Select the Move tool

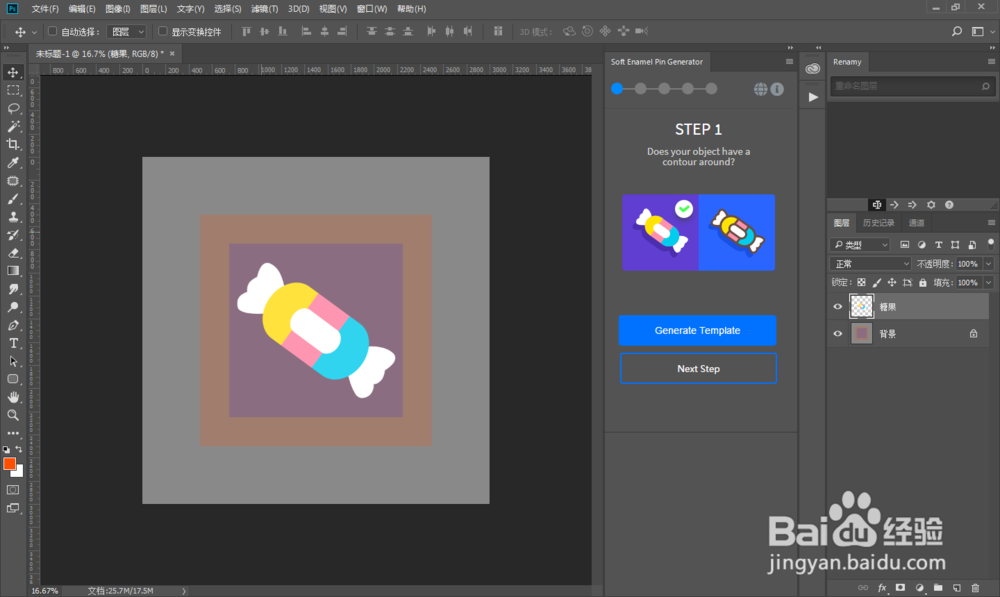pyautogui.click(x=13, y=72)
